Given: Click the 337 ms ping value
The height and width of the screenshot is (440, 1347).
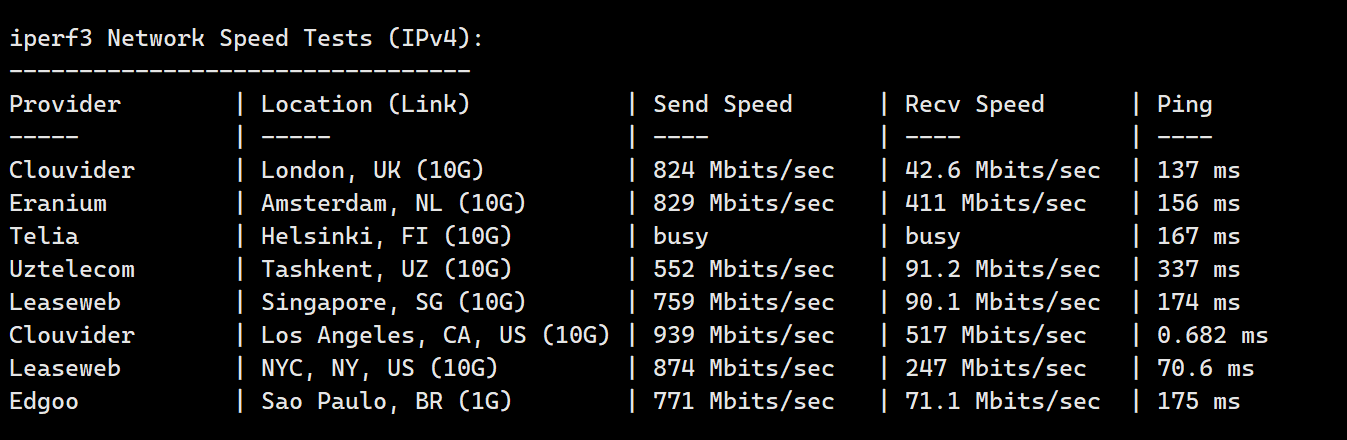Looking at the screenshot, I should (x=1198, y=269).
